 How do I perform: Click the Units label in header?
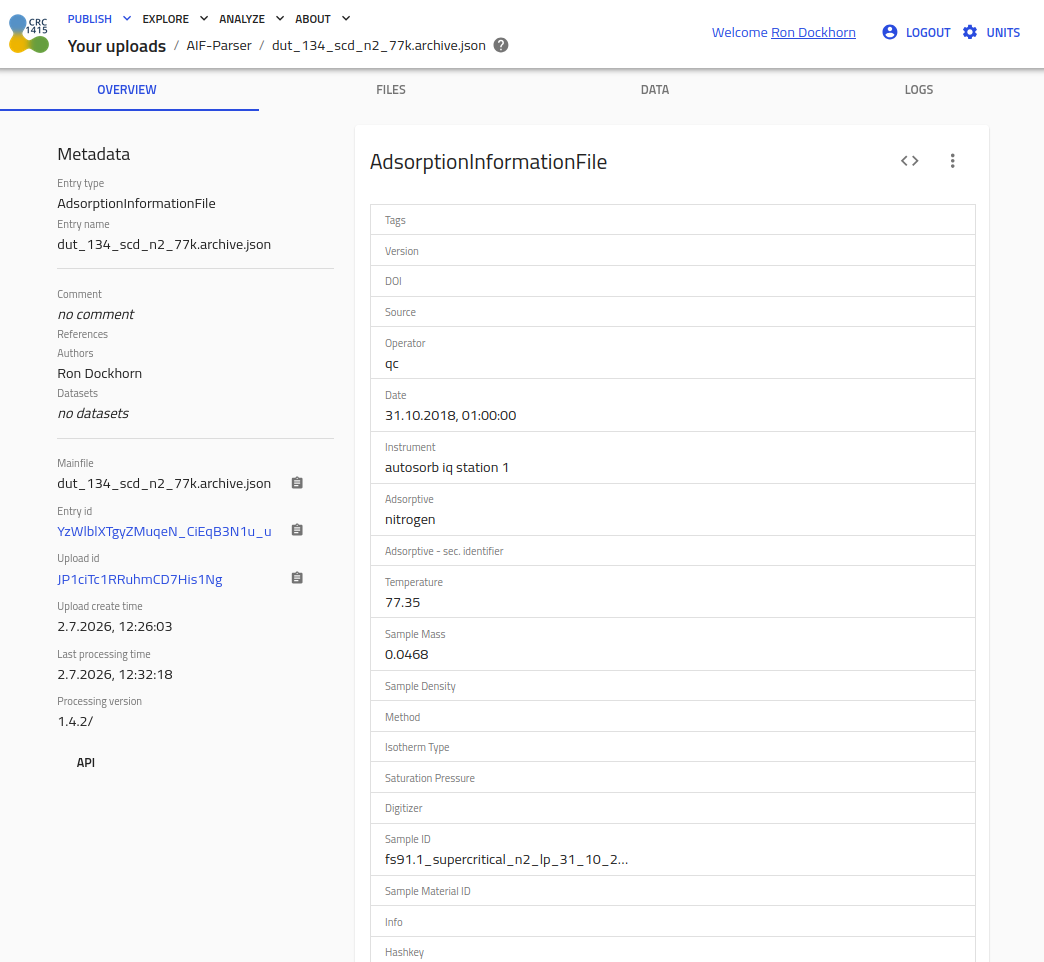click(x=1003, y=33)
